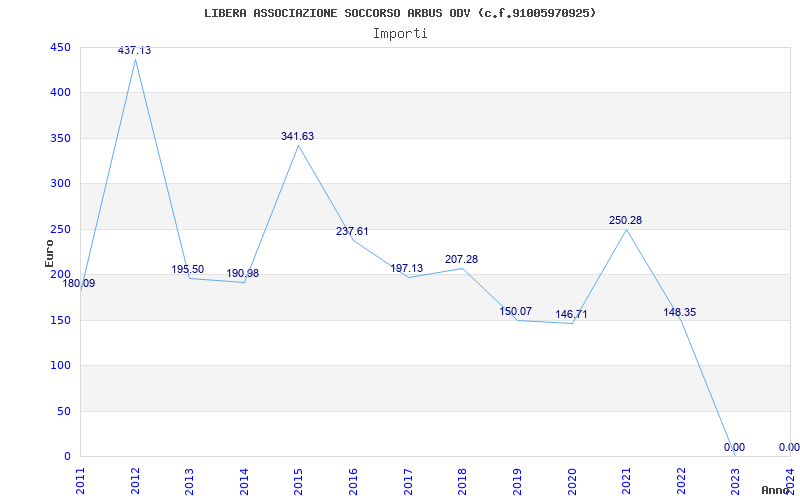Click the Euro axis title
The height and width of the screenshot is (500, 800).
click(x=49, y=254)
